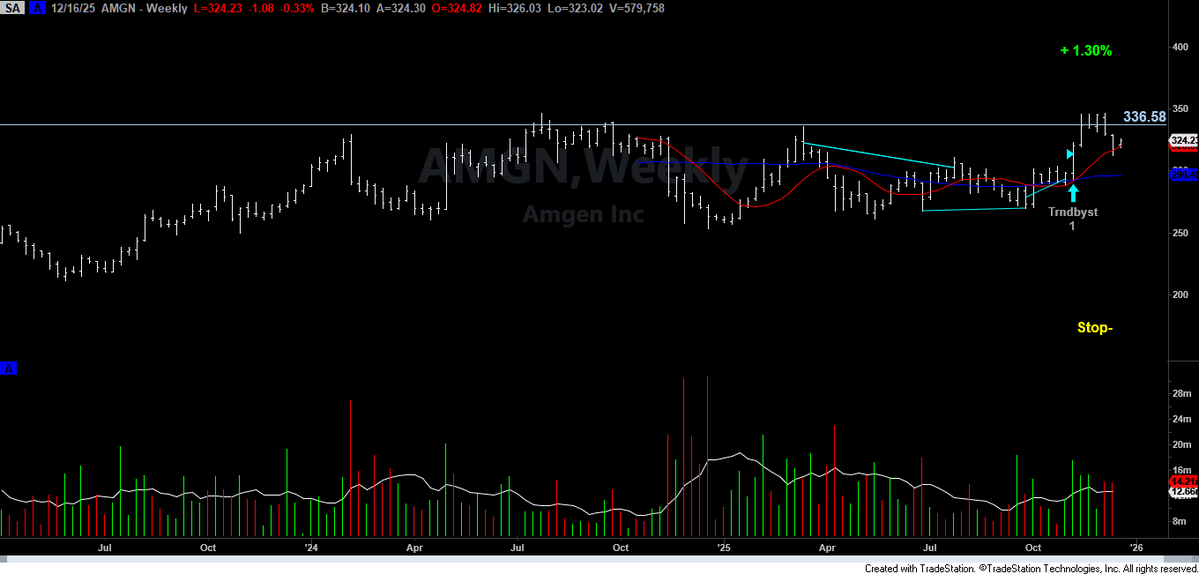
Task: Click the 250 price axis label
Action: click(1181, 232)
